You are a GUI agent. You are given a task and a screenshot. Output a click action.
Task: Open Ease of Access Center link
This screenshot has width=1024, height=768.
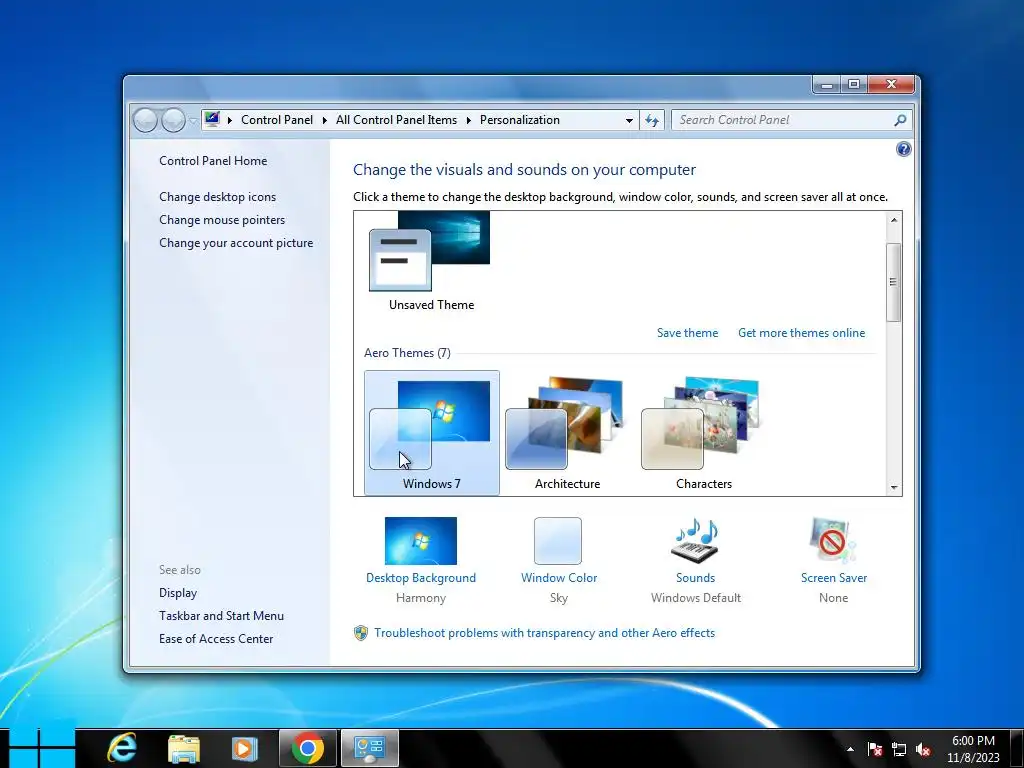click(216, 639)
